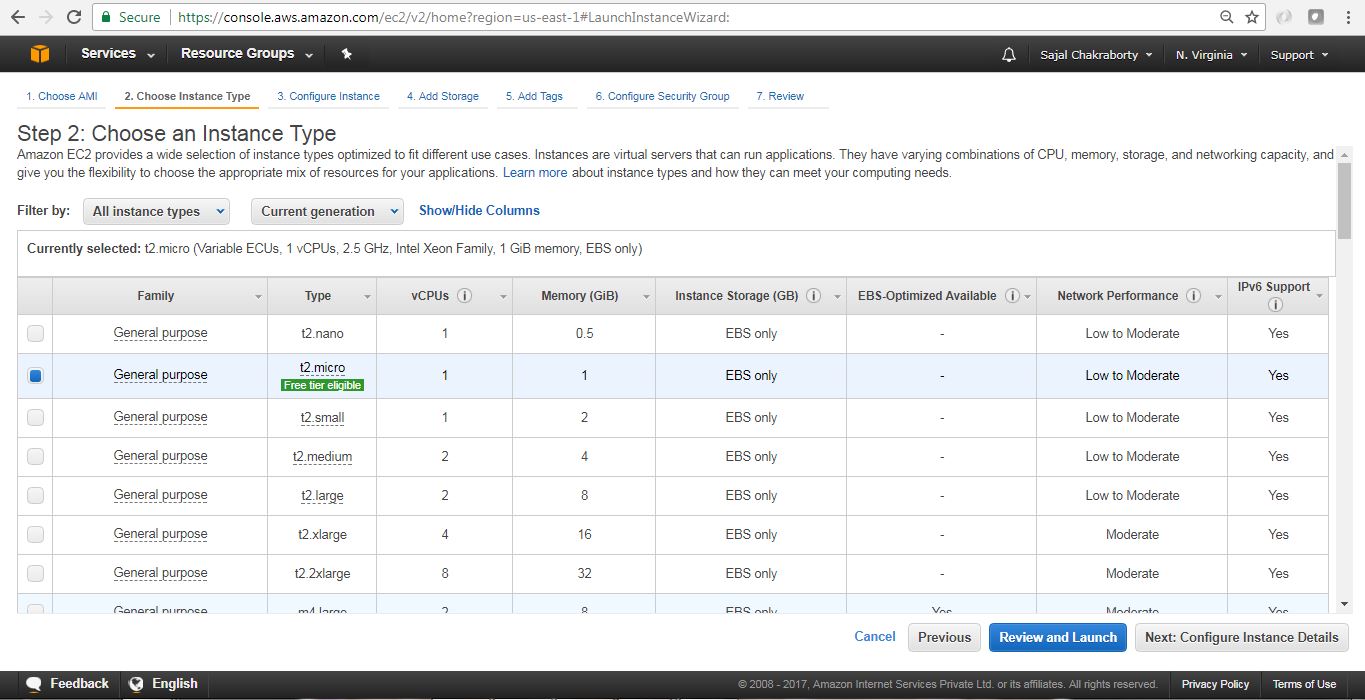Image resolution: width=1365 pixels, height=700 pixels.
Task: Select the t2.nano instance checkbox
Action: click(35, 333)
